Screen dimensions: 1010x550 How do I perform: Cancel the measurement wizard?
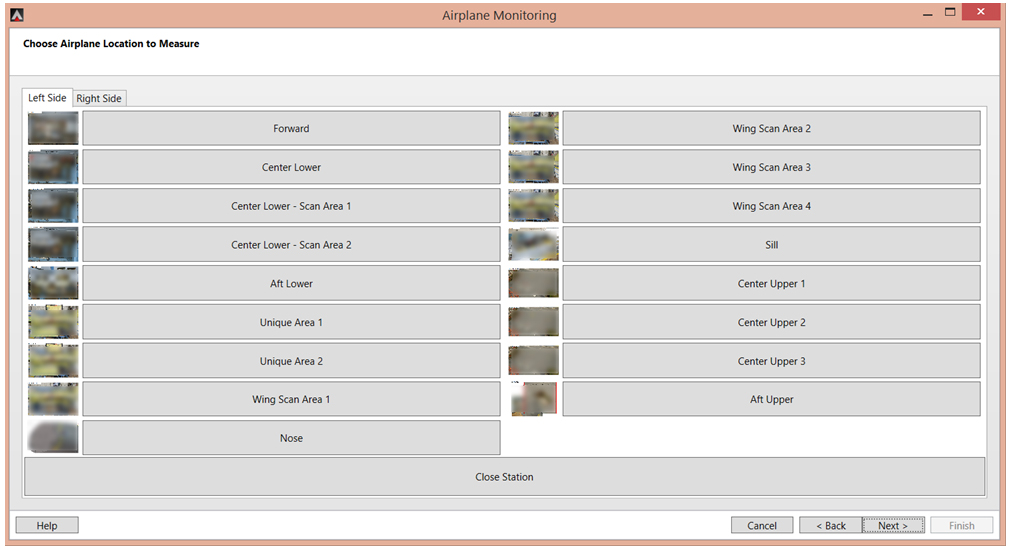[x=762, y=526]
